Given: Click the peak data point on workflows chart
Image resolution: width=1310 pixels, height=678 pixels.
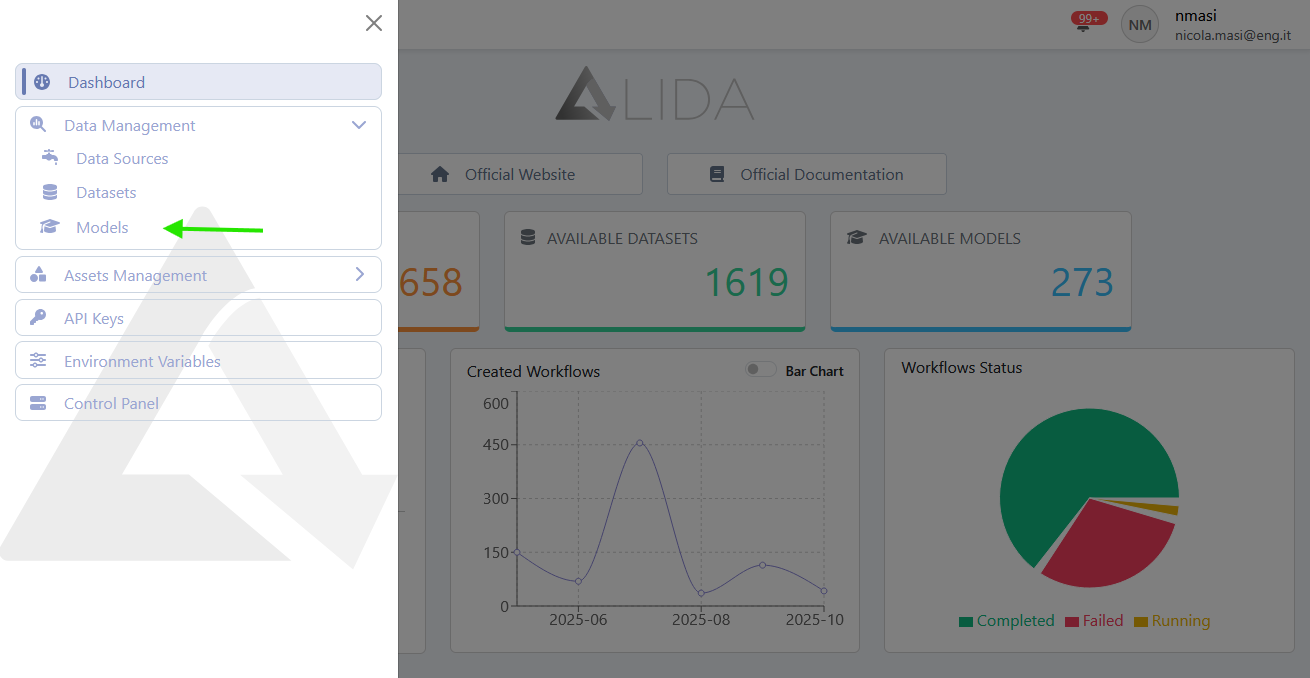Looking at the screenshot, I should 640,442.
